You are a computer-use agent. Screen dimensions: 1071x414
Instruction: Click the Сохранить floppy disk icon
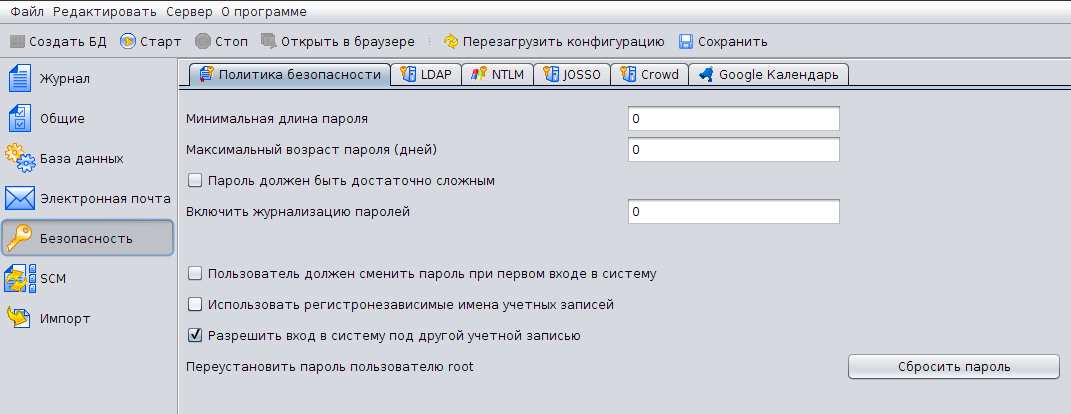686,42
